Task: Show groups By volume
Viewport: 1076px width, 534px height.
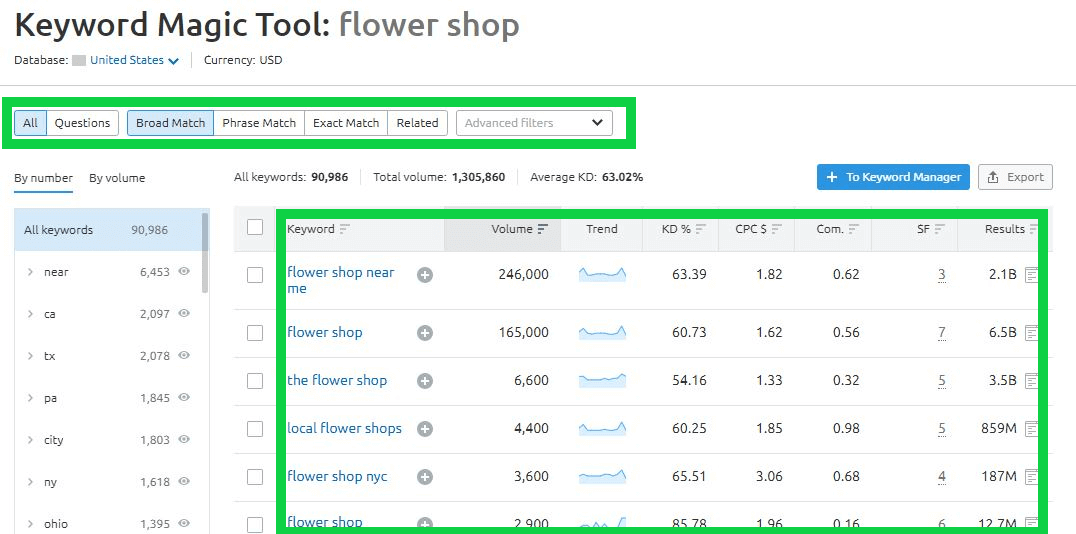Action: pos(117,178)
